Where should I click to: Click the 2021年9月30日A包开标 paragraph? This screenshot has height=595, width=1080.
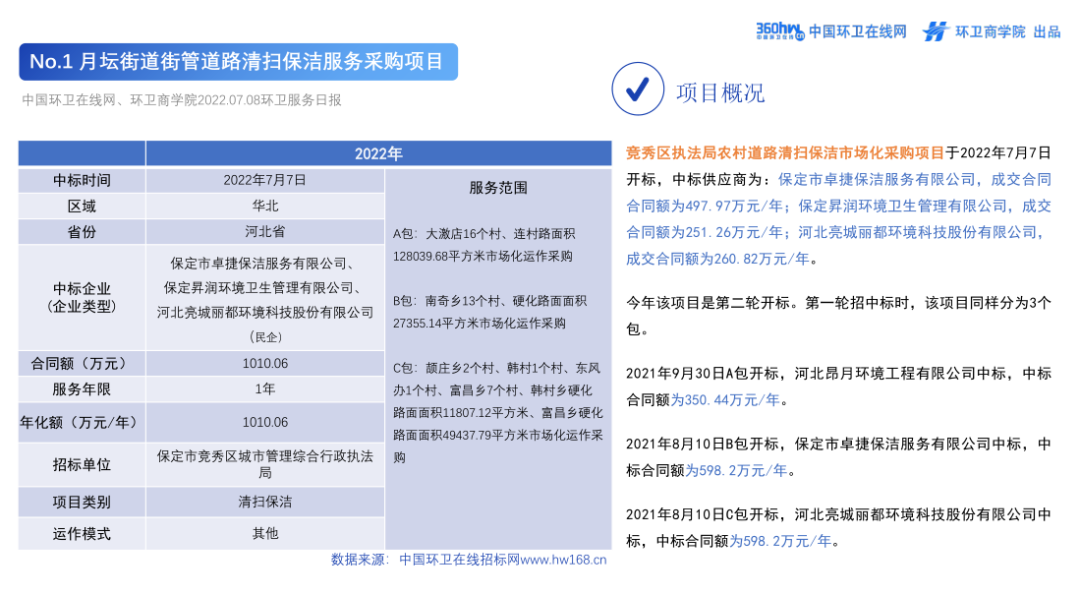[x=839, y=387]
